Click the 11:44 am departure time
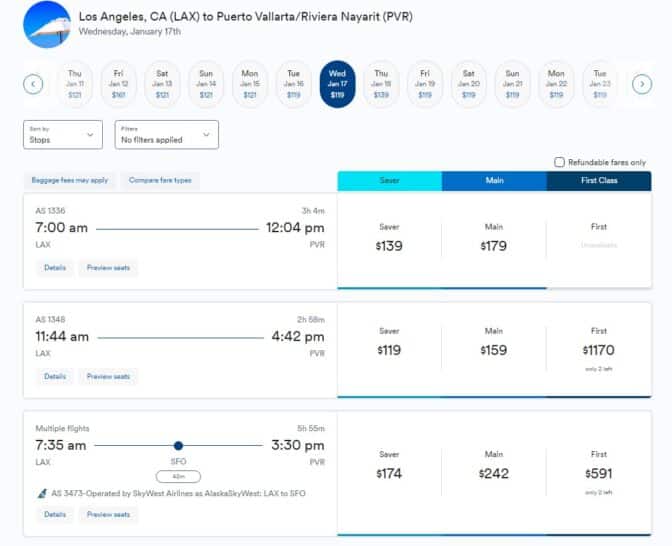Image resolution: width=672 pixels, height=546 pixels. point(62,337)
